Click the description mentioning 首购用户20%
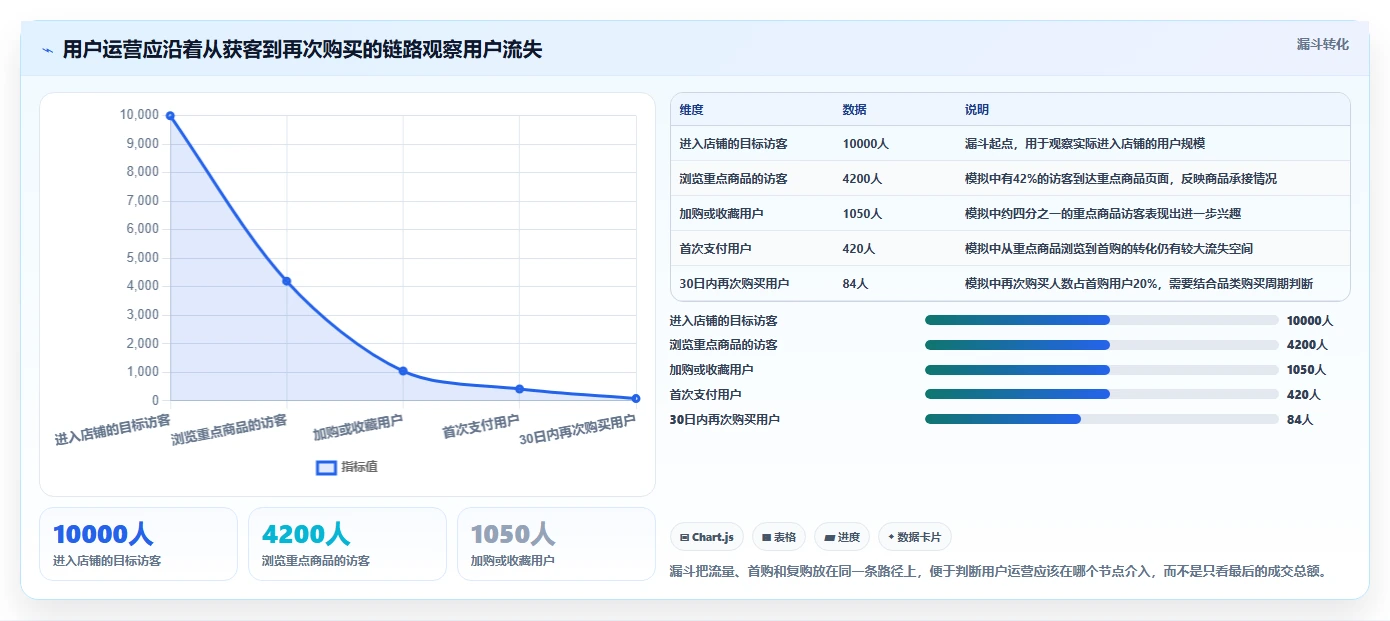Image resolution: width=1390 pixels, height=621 pixels. pos(1139,284)
